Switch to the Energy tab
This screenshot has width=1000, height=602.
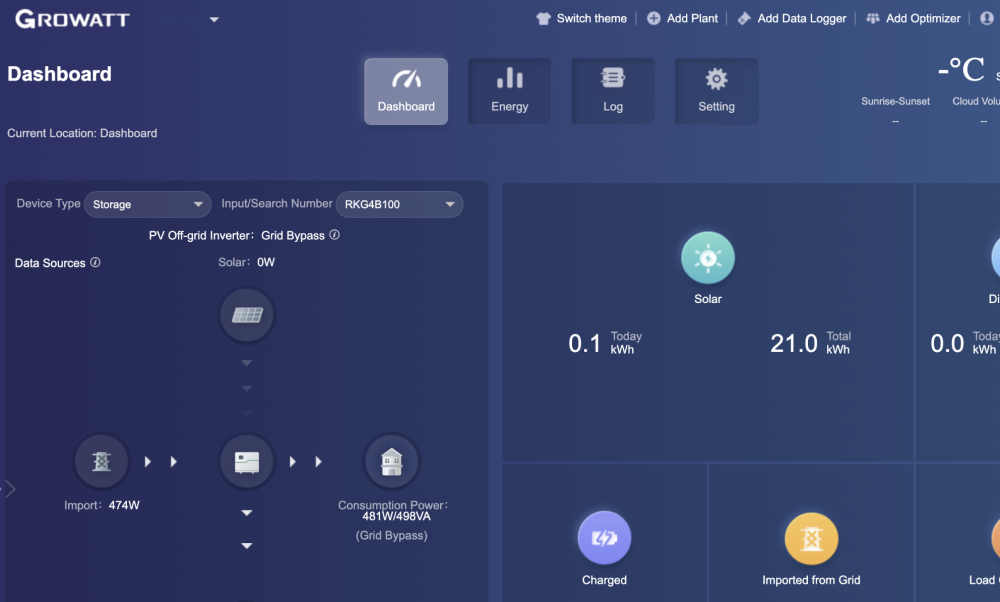click(509, 91)
